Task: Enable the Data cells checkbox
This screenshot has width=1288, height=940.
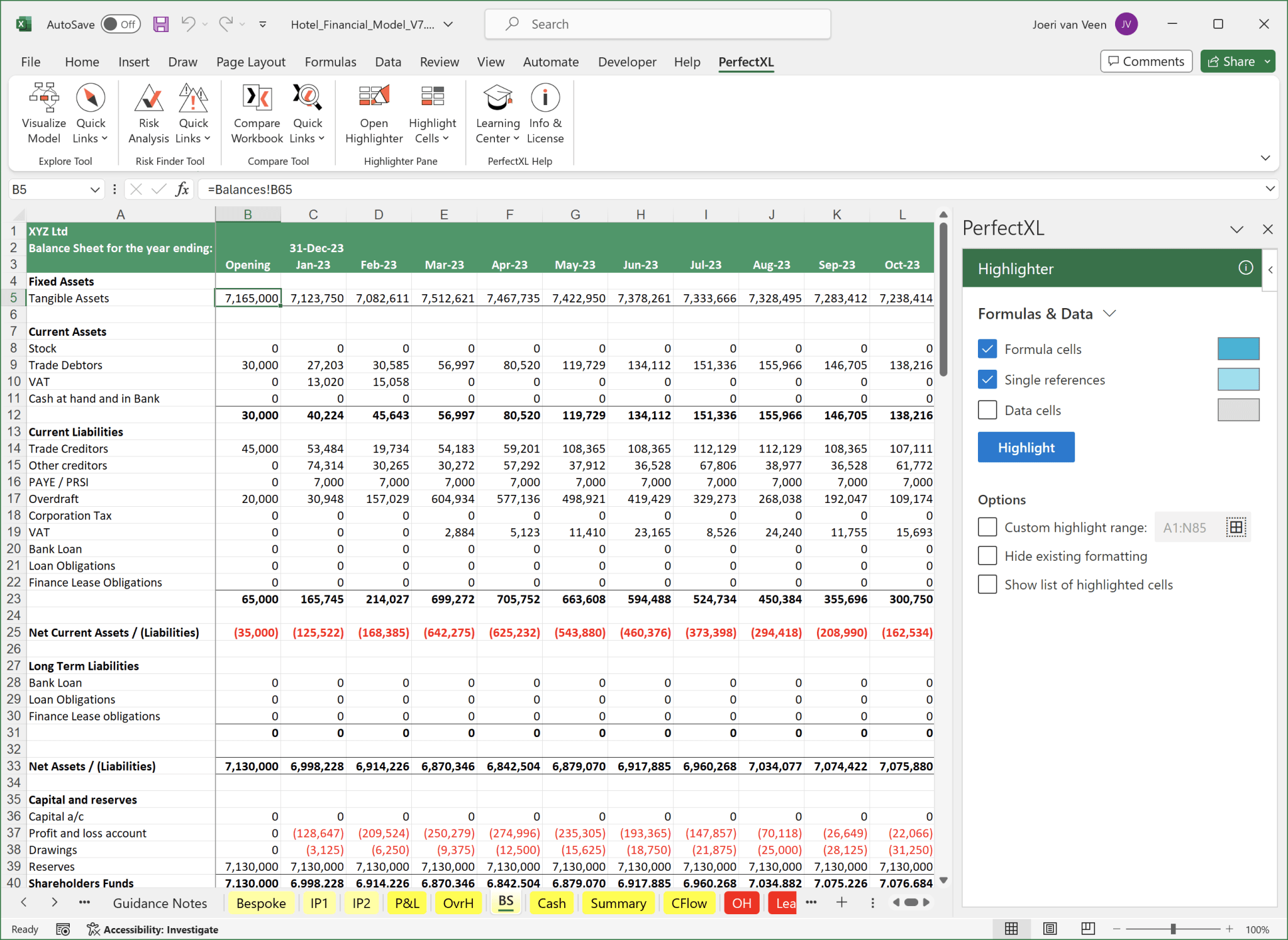Action: (x=987, y=410)
